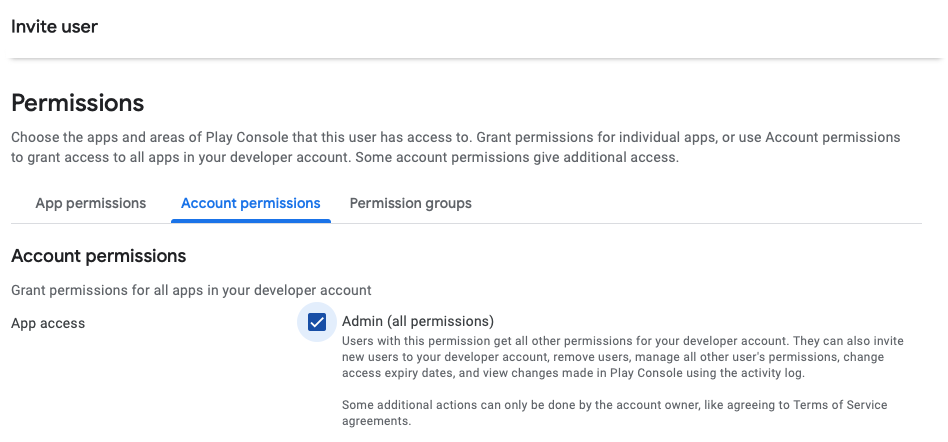Click the 'Choose the apps and areas' description

point(240,137)
